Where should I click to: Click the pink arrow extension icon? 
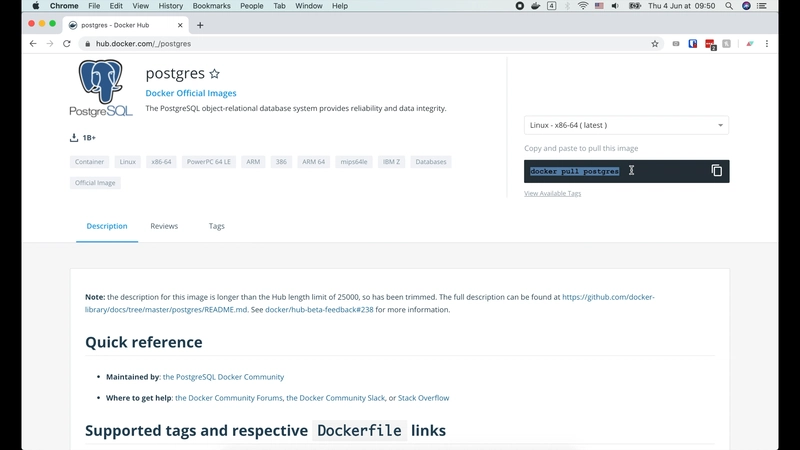pyautogui.click(x=749, y=44)
